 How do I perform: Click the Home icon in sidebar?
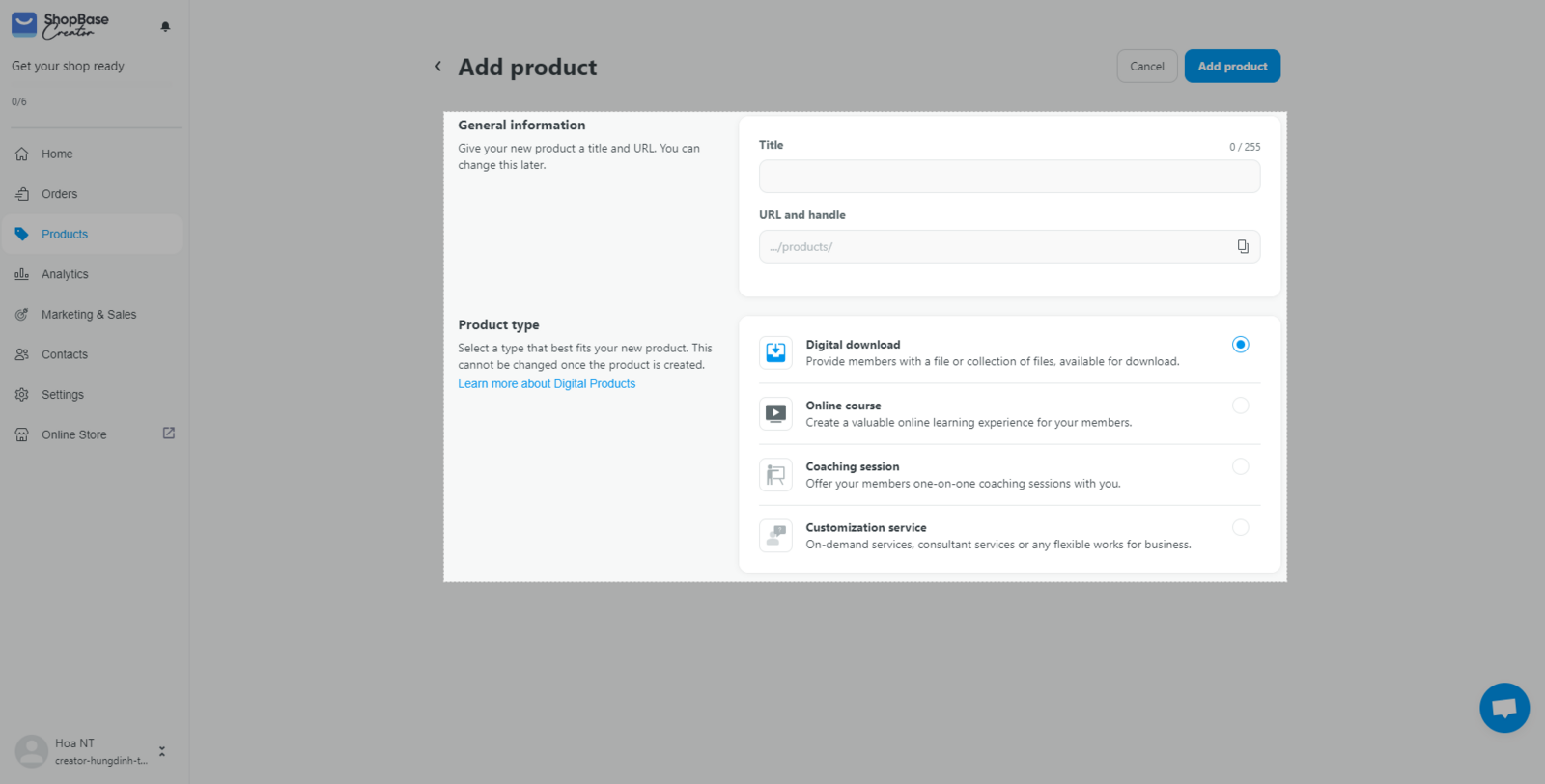click(22, 154)
